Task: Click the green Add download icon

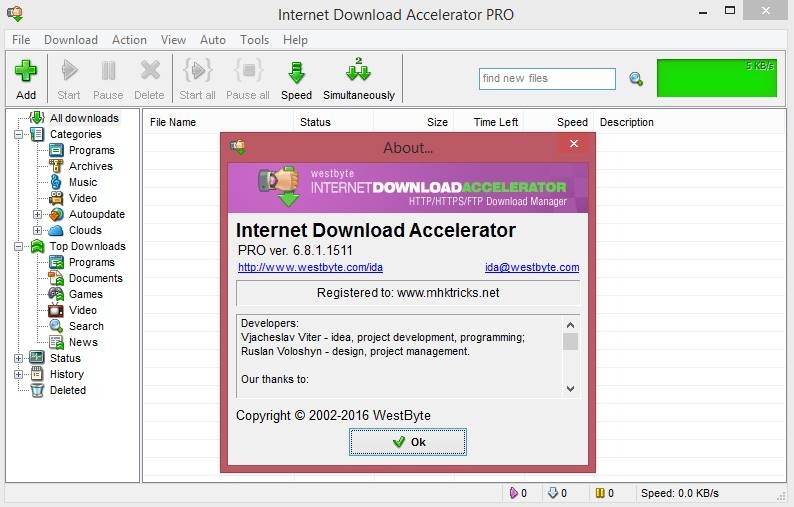Action: click(x=25, y=71)
